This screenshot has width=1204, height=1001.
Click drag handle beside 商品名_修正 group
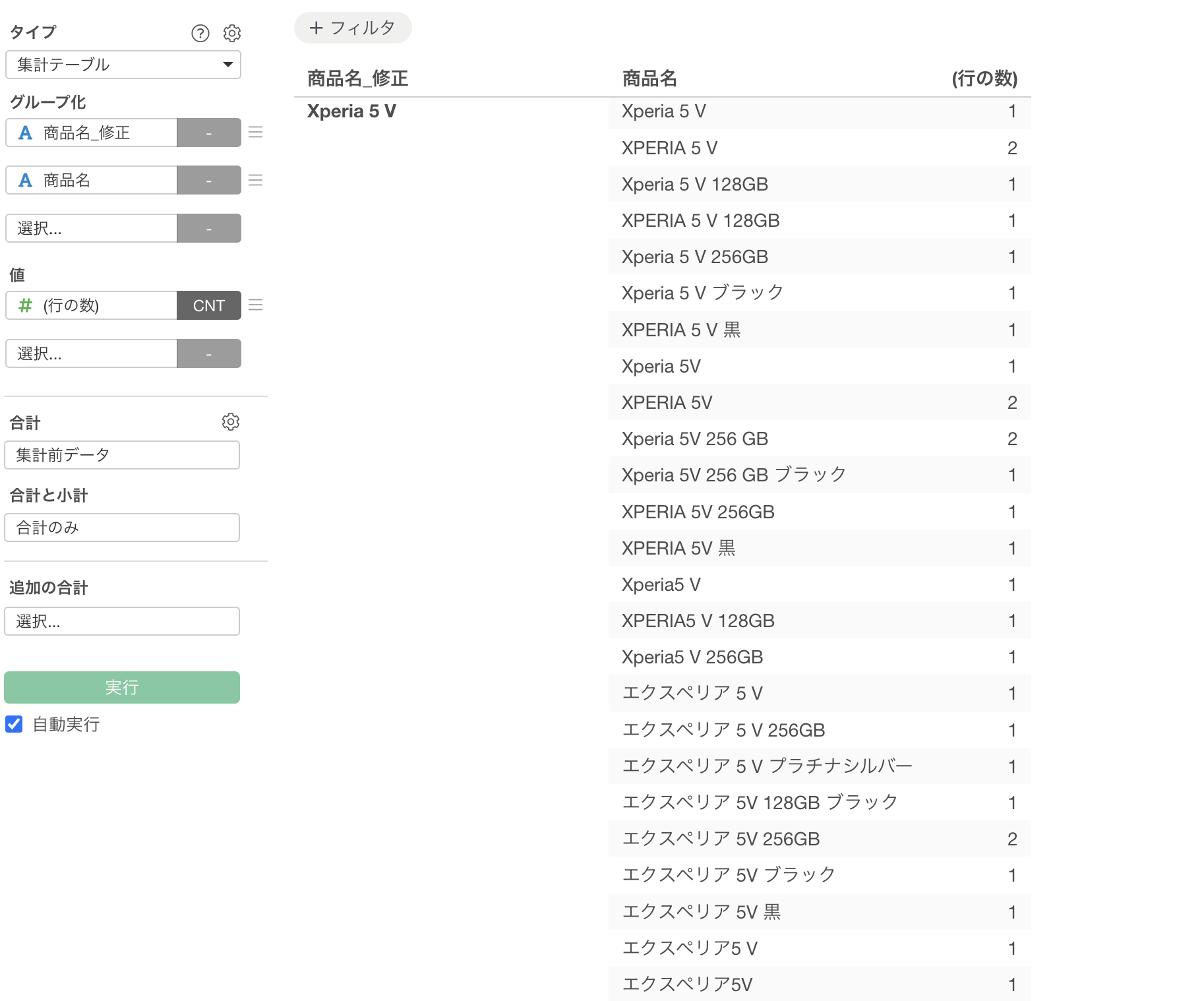[x=256, y=133]
